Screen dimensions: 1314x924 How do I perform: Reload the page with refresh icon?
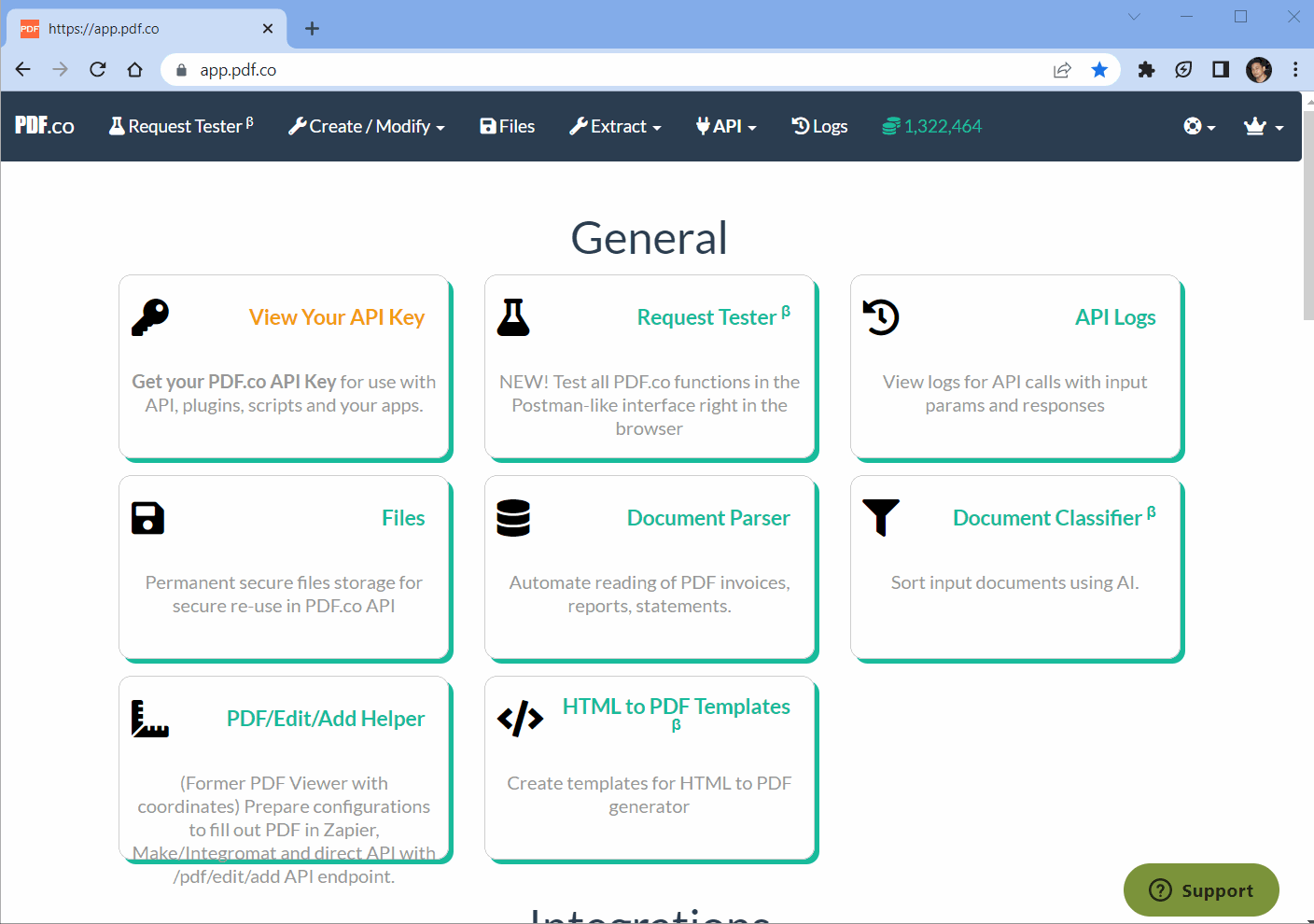pos(98,70)
